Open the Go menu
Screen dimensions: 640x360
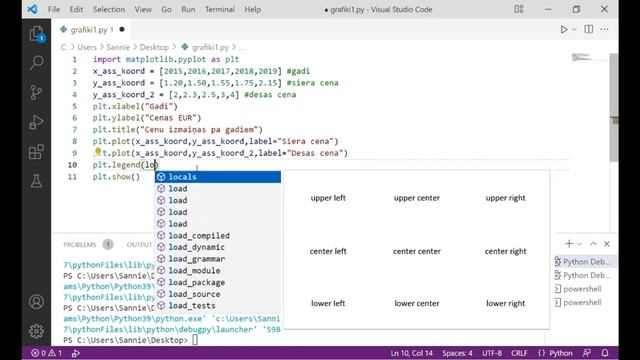click(x=166, y=9)
